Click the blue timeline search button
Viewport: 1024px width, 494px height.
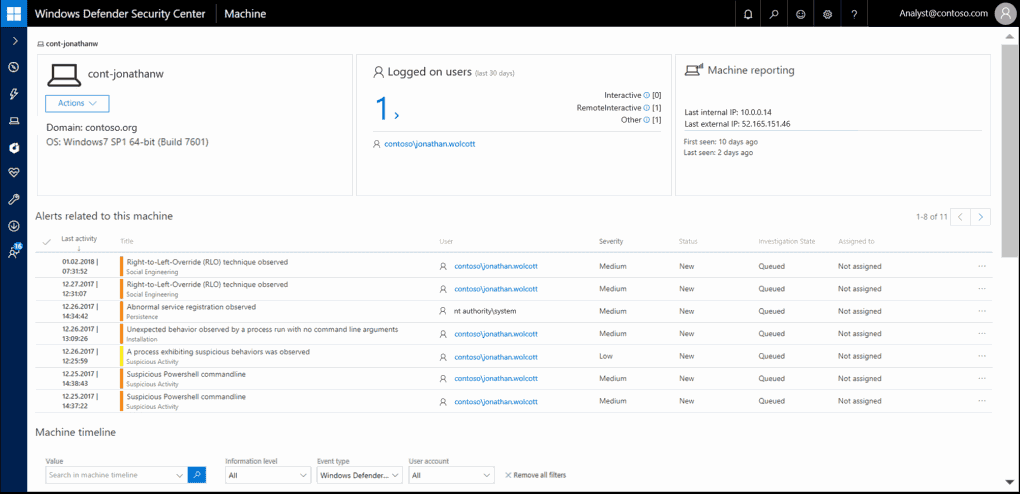[x=197, y=475]
